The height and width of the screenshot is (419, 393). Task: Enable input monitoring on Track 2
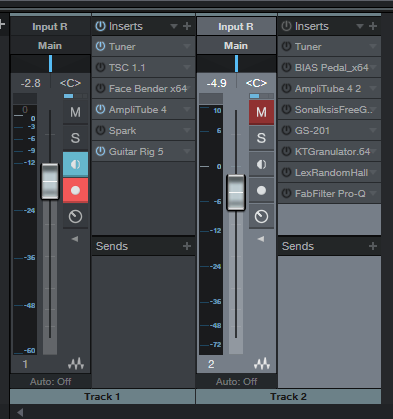[x=261, y=164]
